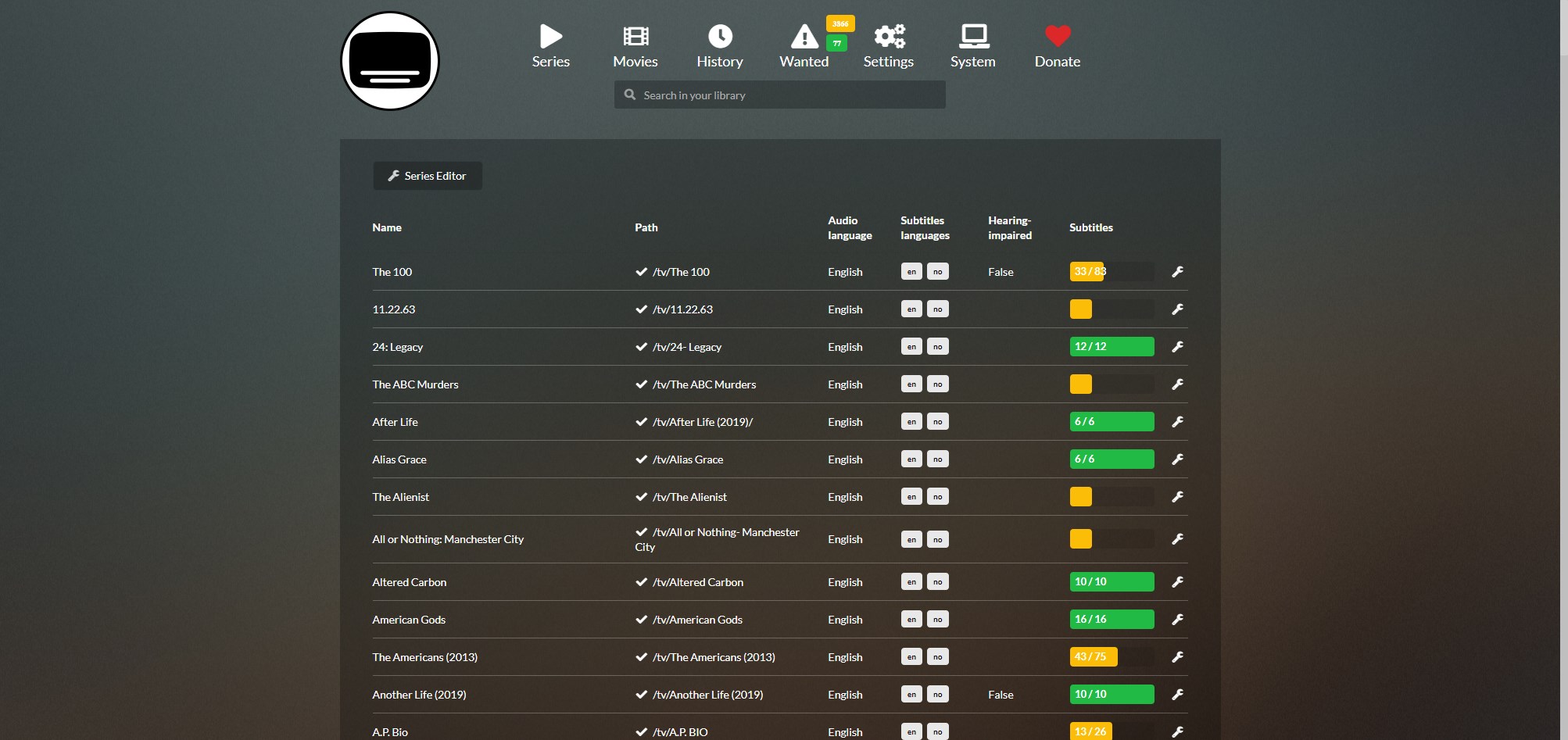The width and height of the screenshot is (1568, 740).
Task: Open the Series section
Action: (550, 46)
